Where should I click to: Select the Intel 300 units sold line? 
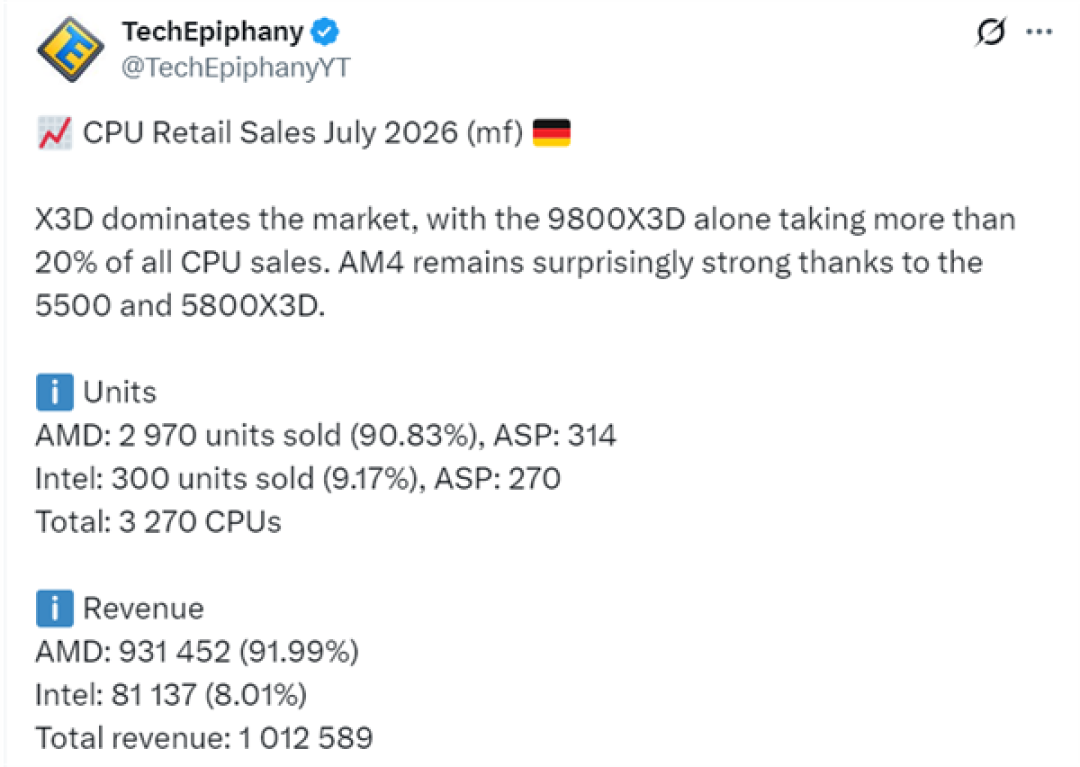point(298,479)
